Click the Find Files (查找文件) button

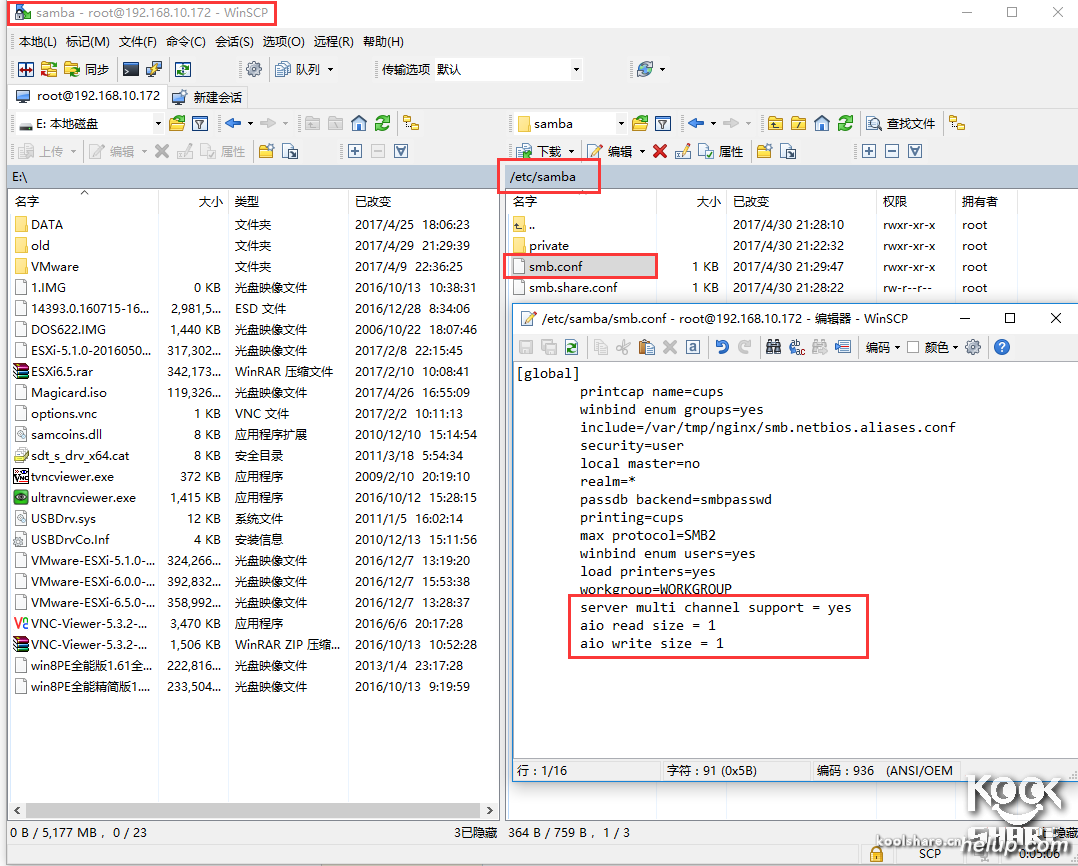pyautogui.click(x=901, y=124)
